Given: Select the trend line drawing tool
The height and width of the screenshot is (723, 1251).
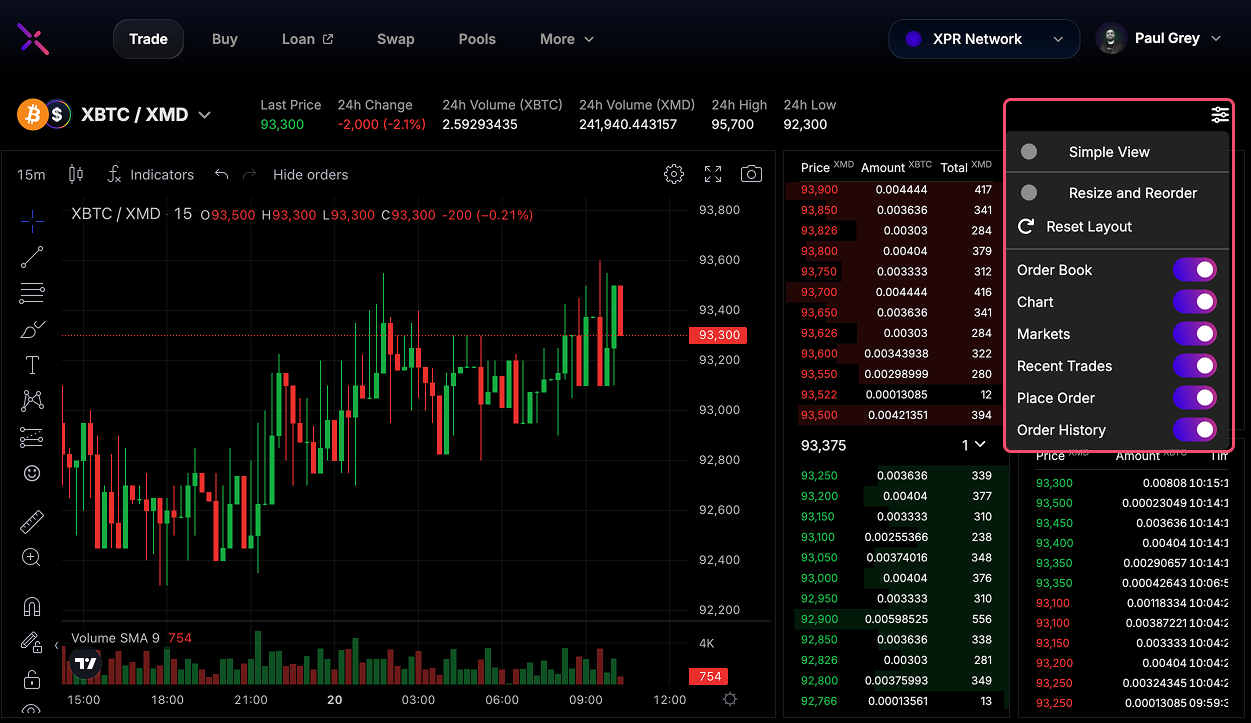Looking at the screenshot, I should coord(32,257).
